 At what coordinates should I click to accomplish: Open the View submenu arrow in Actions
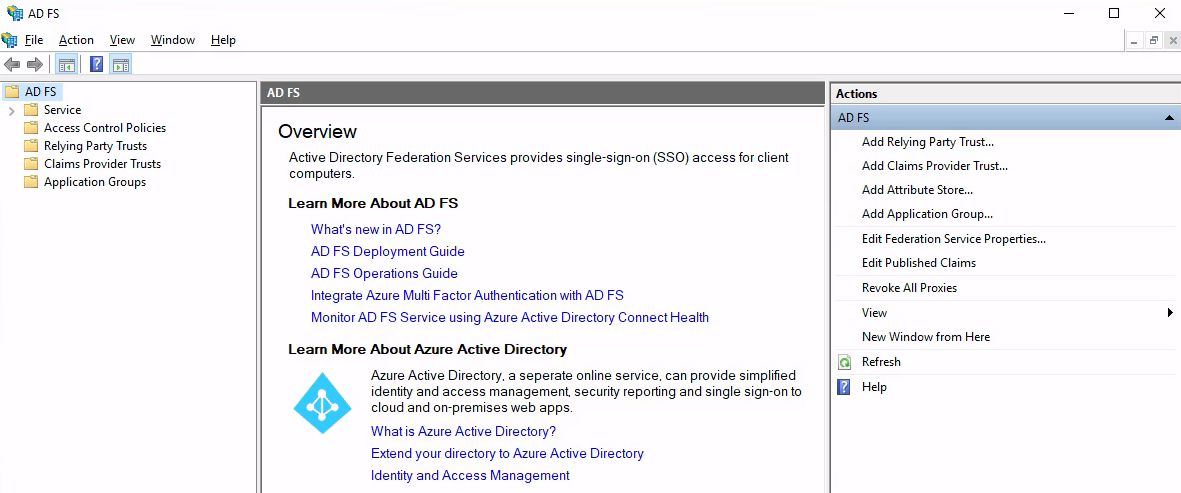point(1170,312)
